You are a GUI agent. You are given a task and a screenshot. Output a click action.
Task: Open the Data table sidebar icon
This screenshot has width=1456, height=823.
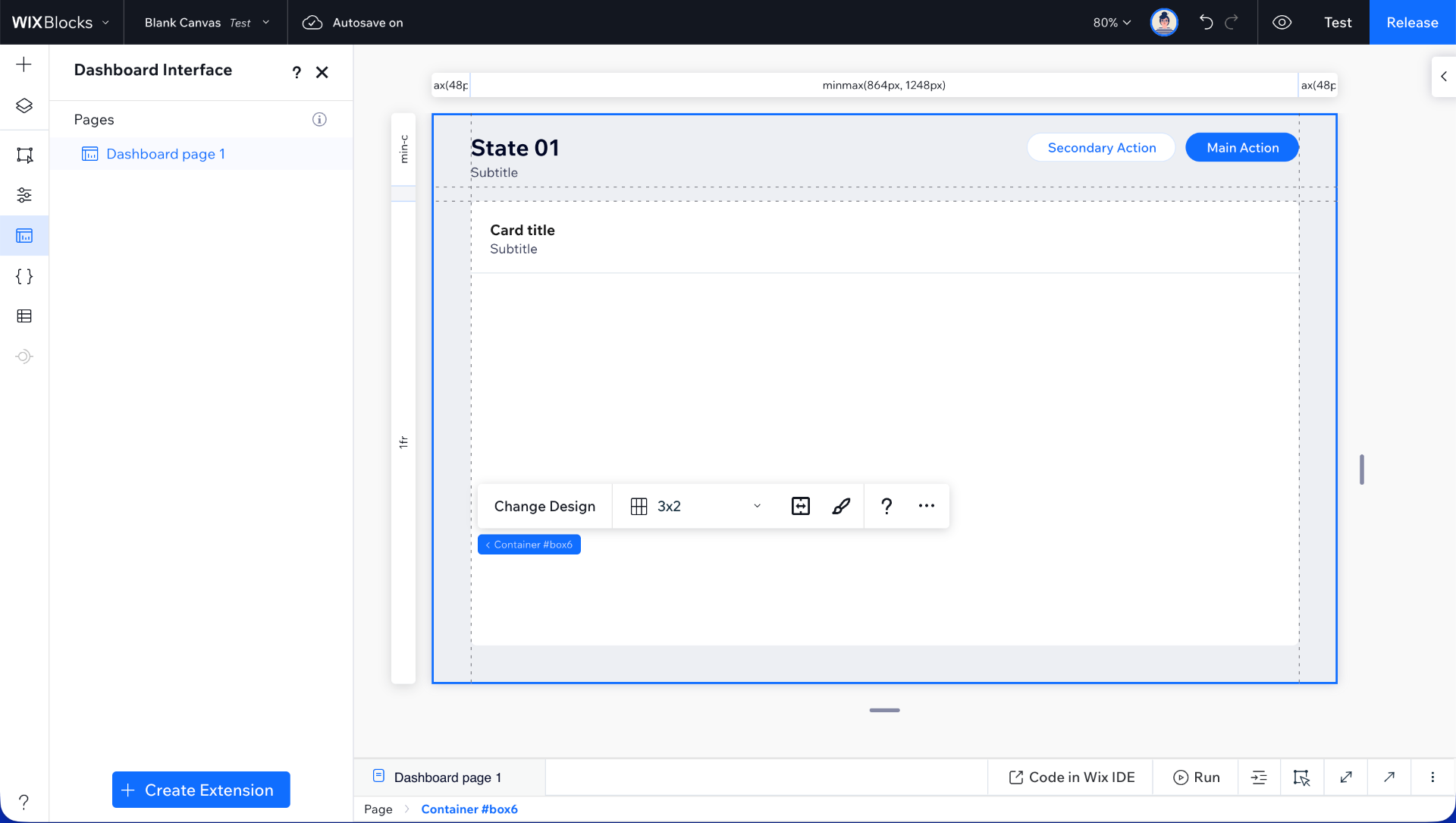click(x=24, y=316)
